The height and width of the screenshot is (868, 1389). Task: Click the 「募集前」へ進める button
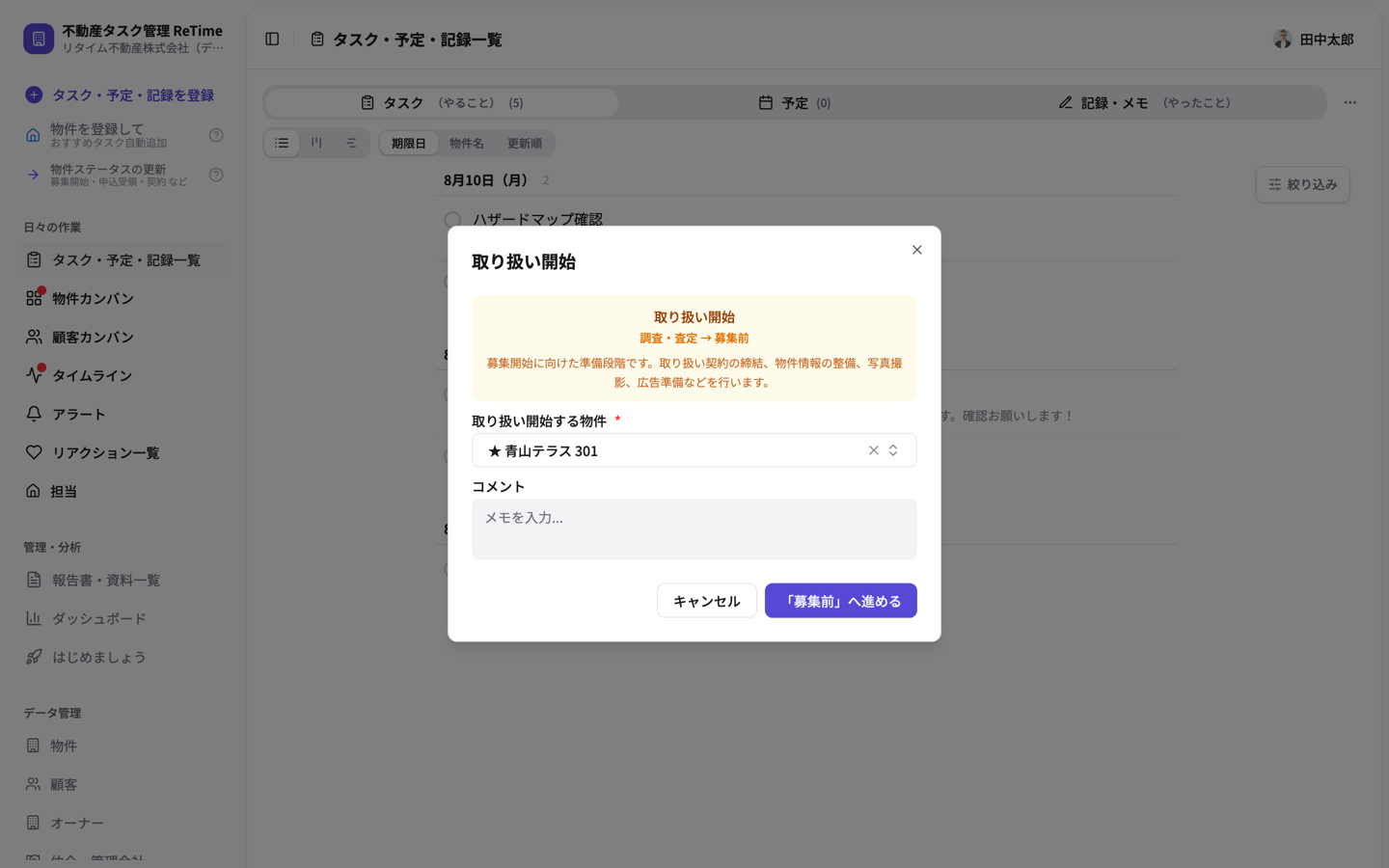coord(840,601)
